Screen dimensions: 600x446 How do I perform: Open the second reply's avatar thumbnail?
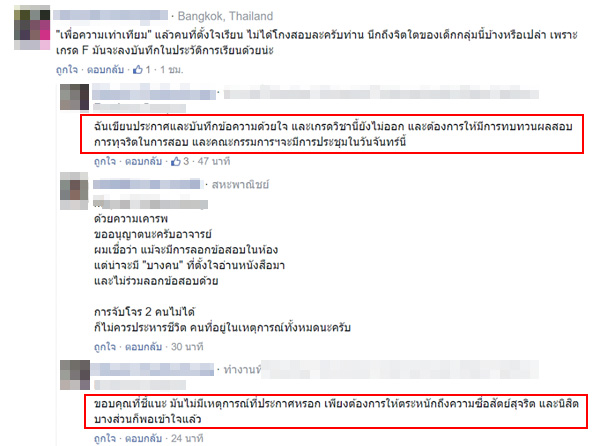tap(74, 191)
